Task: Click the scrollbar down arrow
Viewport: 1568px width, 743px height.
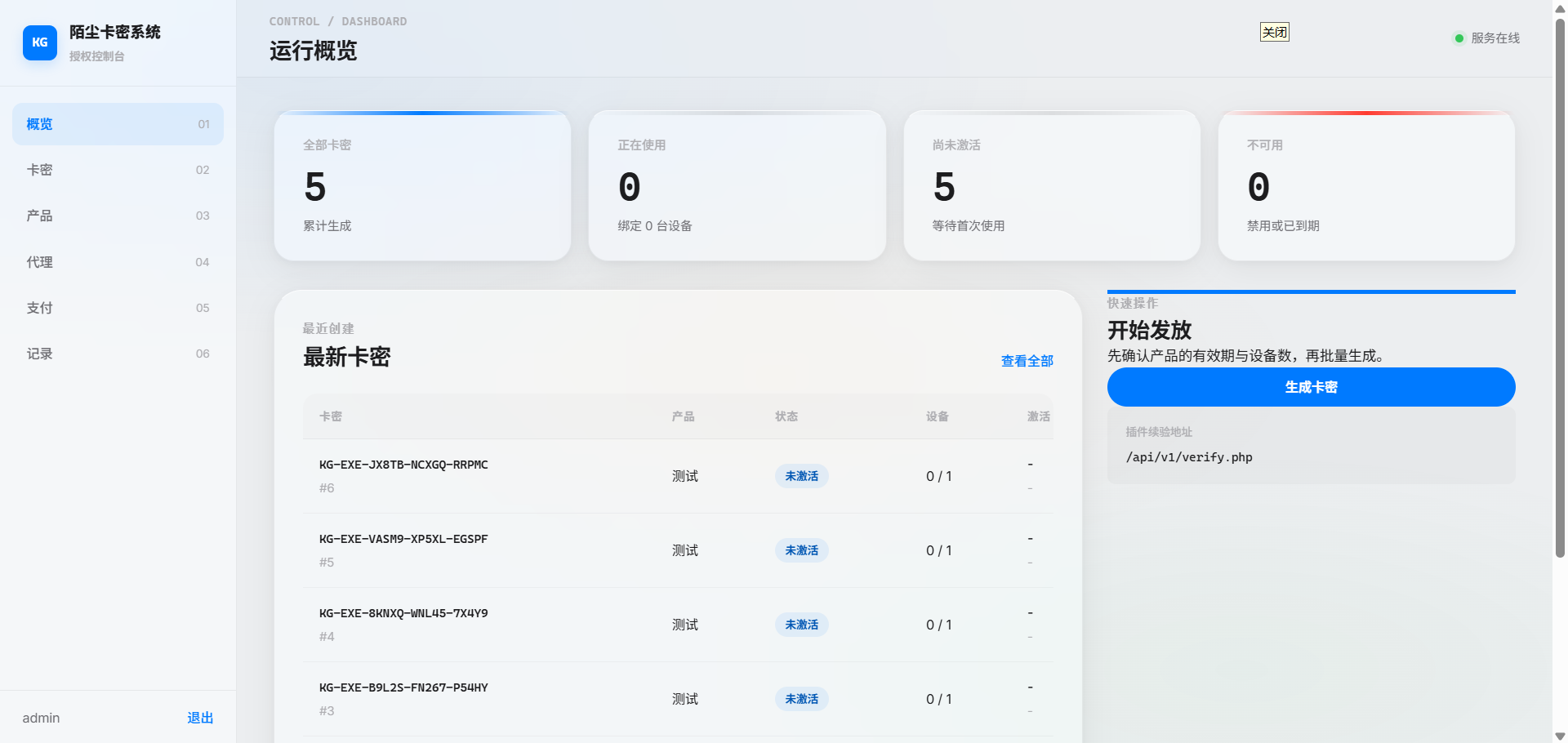Action: [1560, 736]
